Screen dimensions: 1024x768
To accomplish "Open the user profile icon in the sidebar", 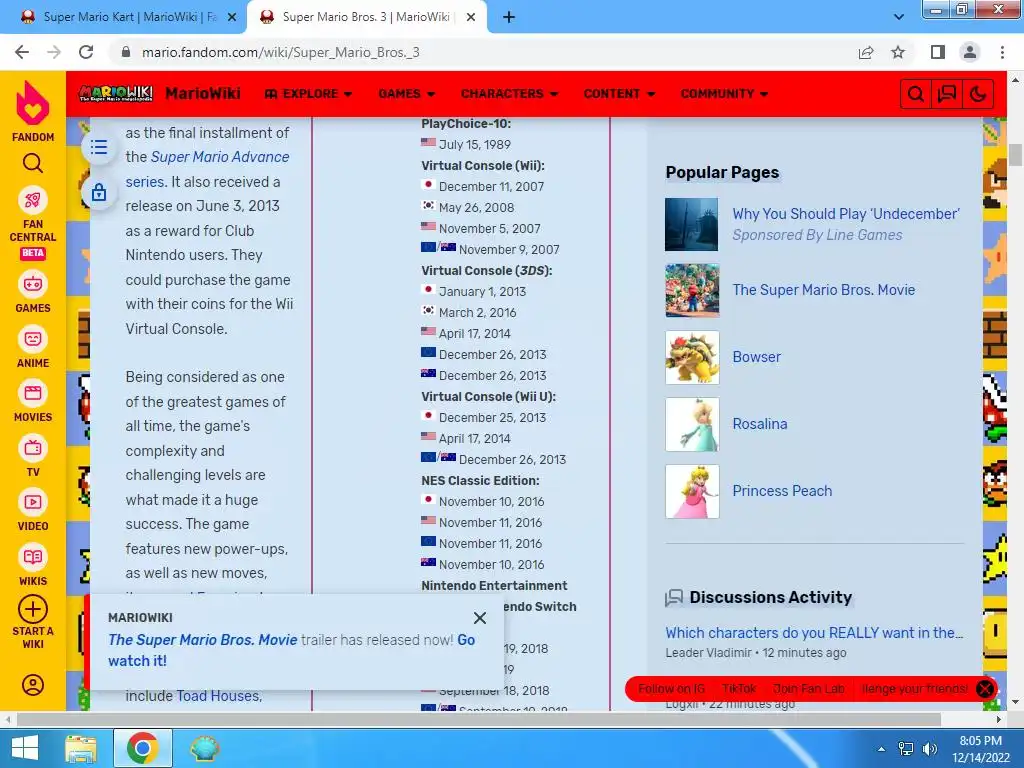I will click(33, 685).
